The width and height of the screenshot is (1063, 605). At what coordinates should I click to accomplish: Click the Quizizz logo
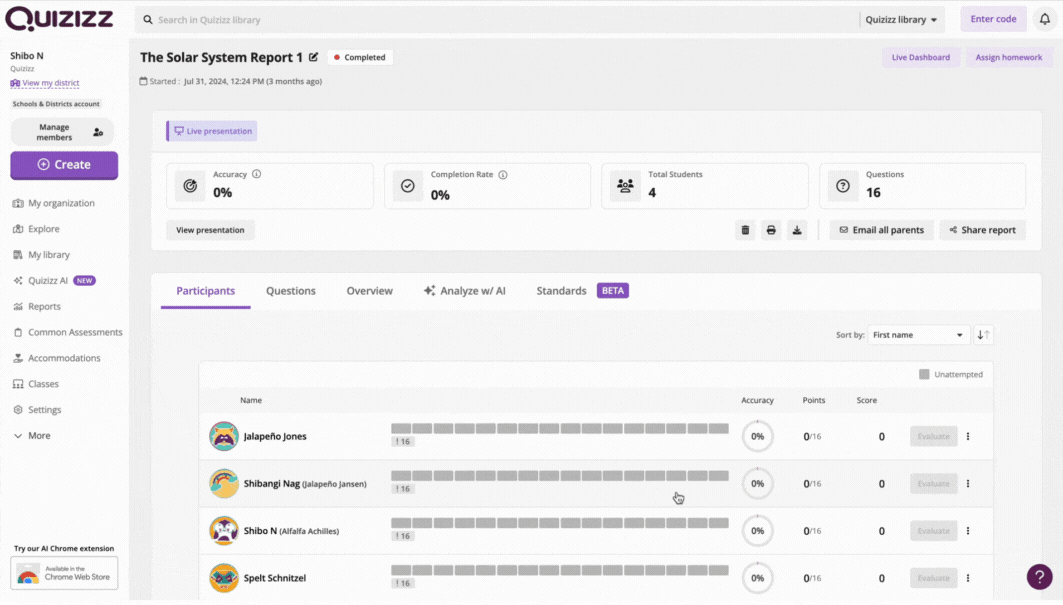click(59, 18)
